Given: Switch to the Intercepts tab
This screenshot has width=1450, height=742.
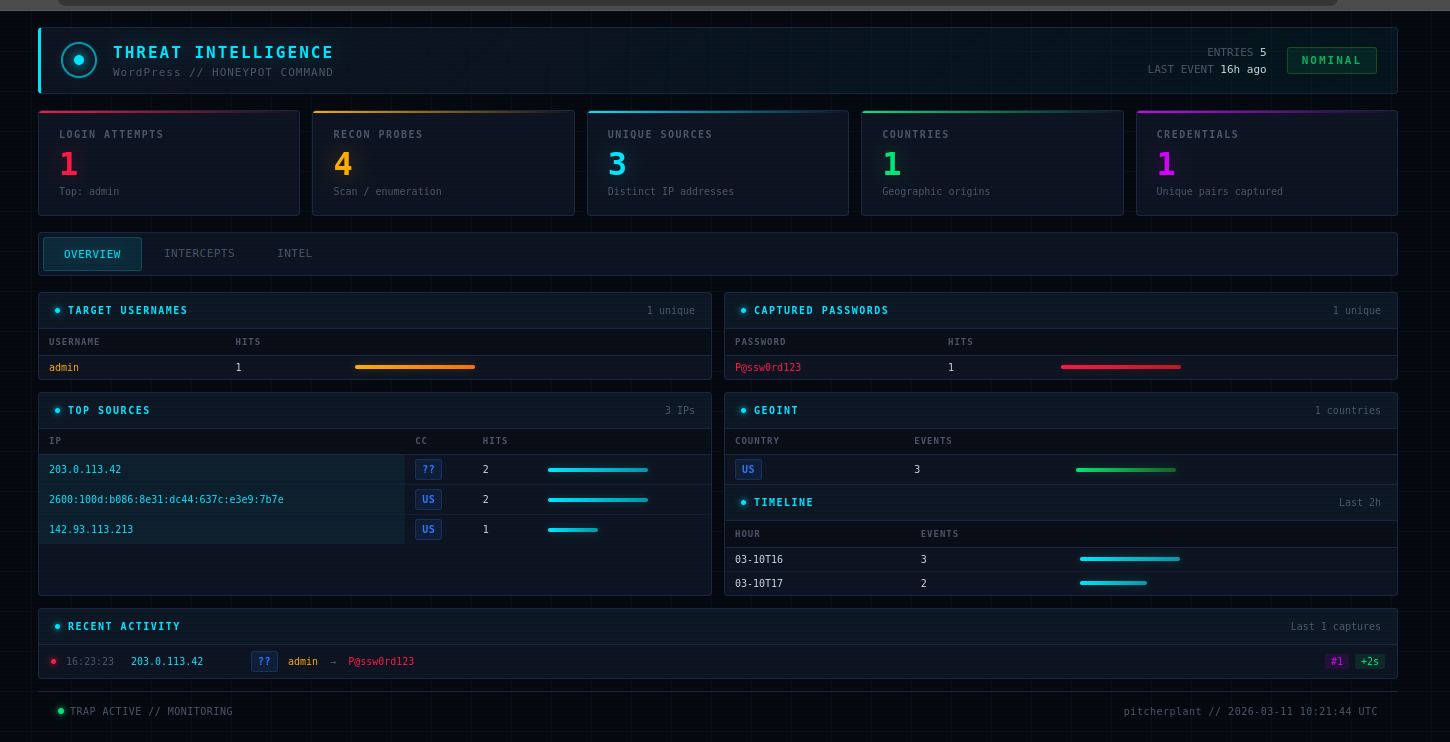Looking at the screenshot, I should pos(199,254).
